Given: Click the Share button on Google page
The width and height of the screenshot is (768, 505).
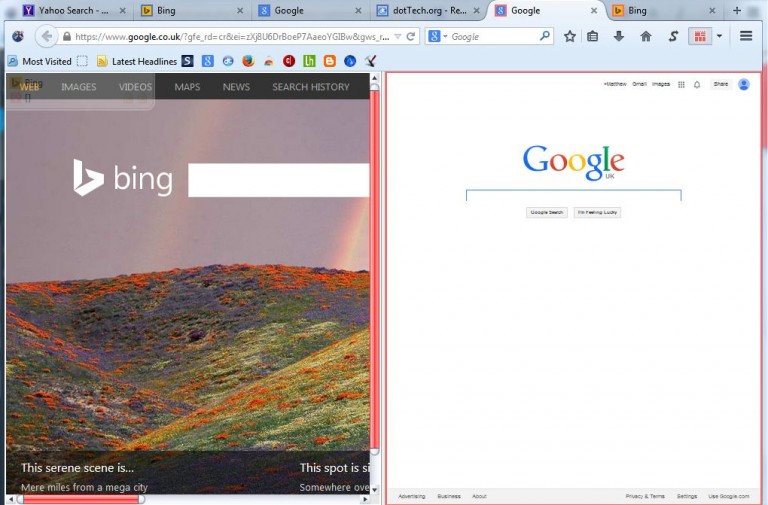Looking at the screenshot, I should 720,84.
